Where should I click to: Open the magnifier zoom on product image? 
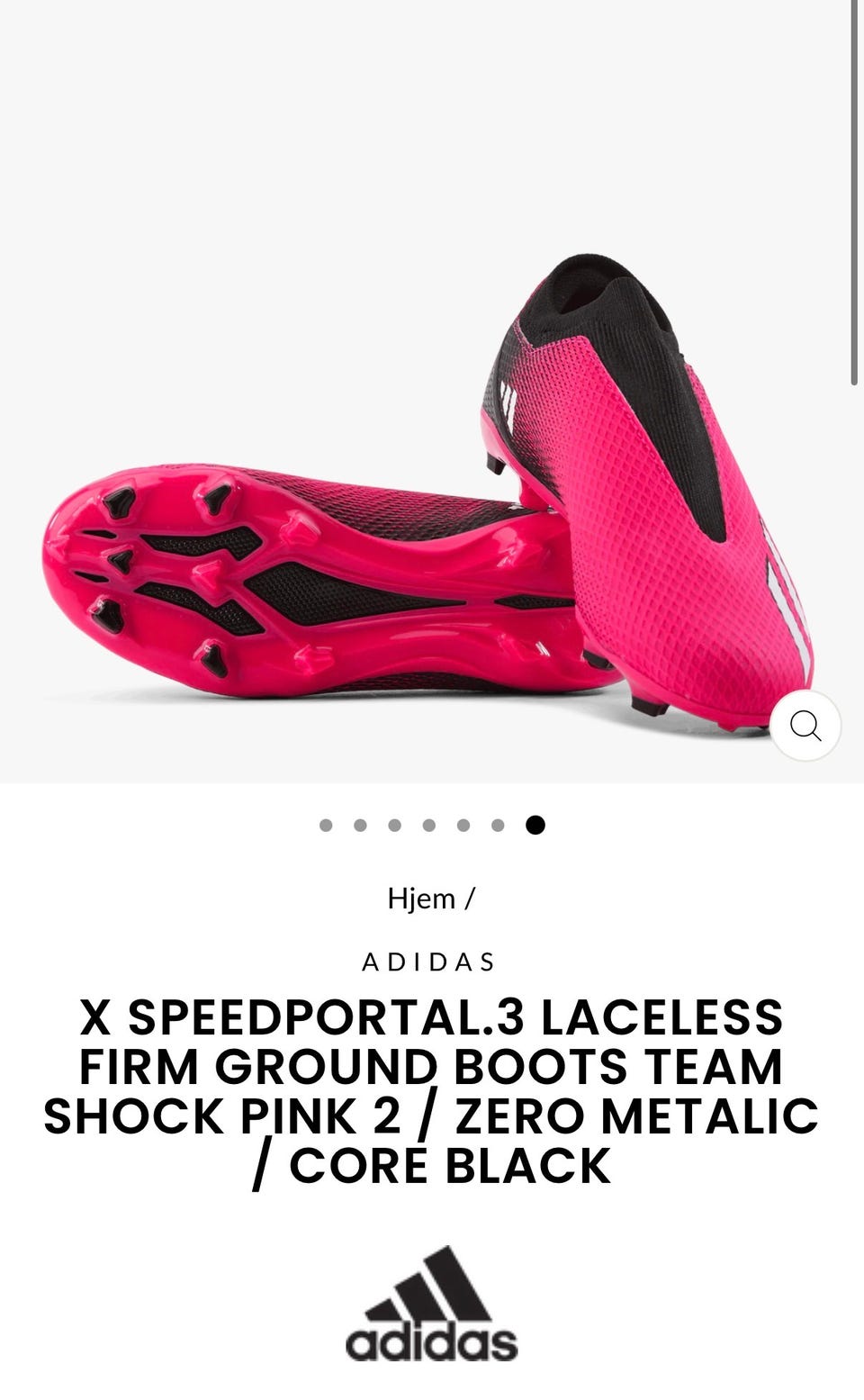[x=805, y=726]
